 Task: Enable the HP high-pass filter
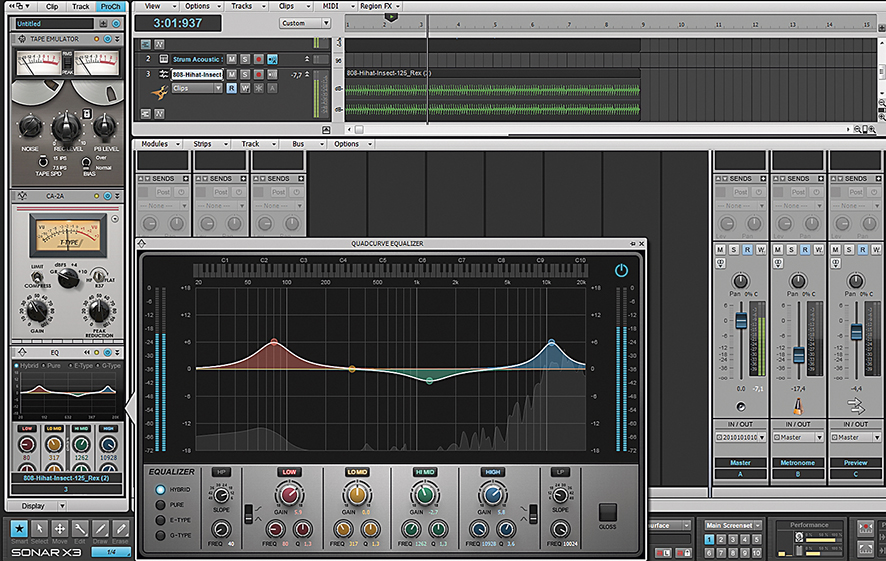click(220, 472)
